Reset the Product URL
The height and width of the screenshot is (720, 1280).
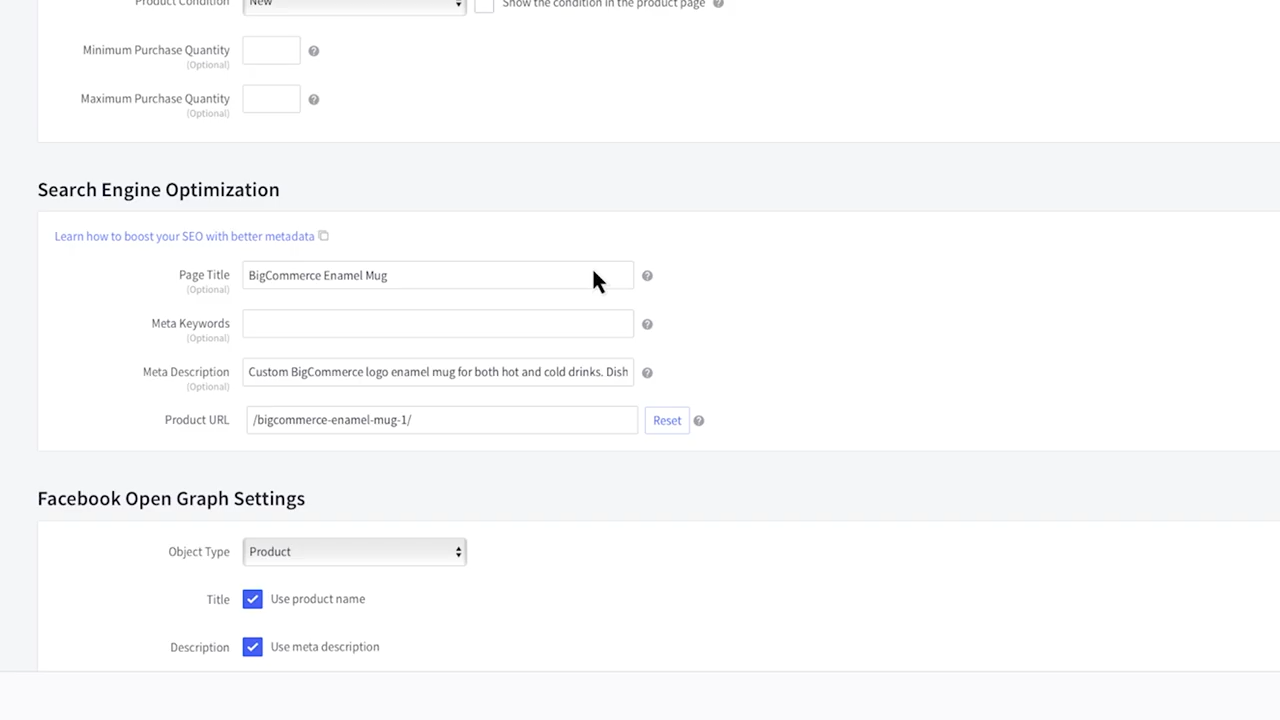coord(666,420)
